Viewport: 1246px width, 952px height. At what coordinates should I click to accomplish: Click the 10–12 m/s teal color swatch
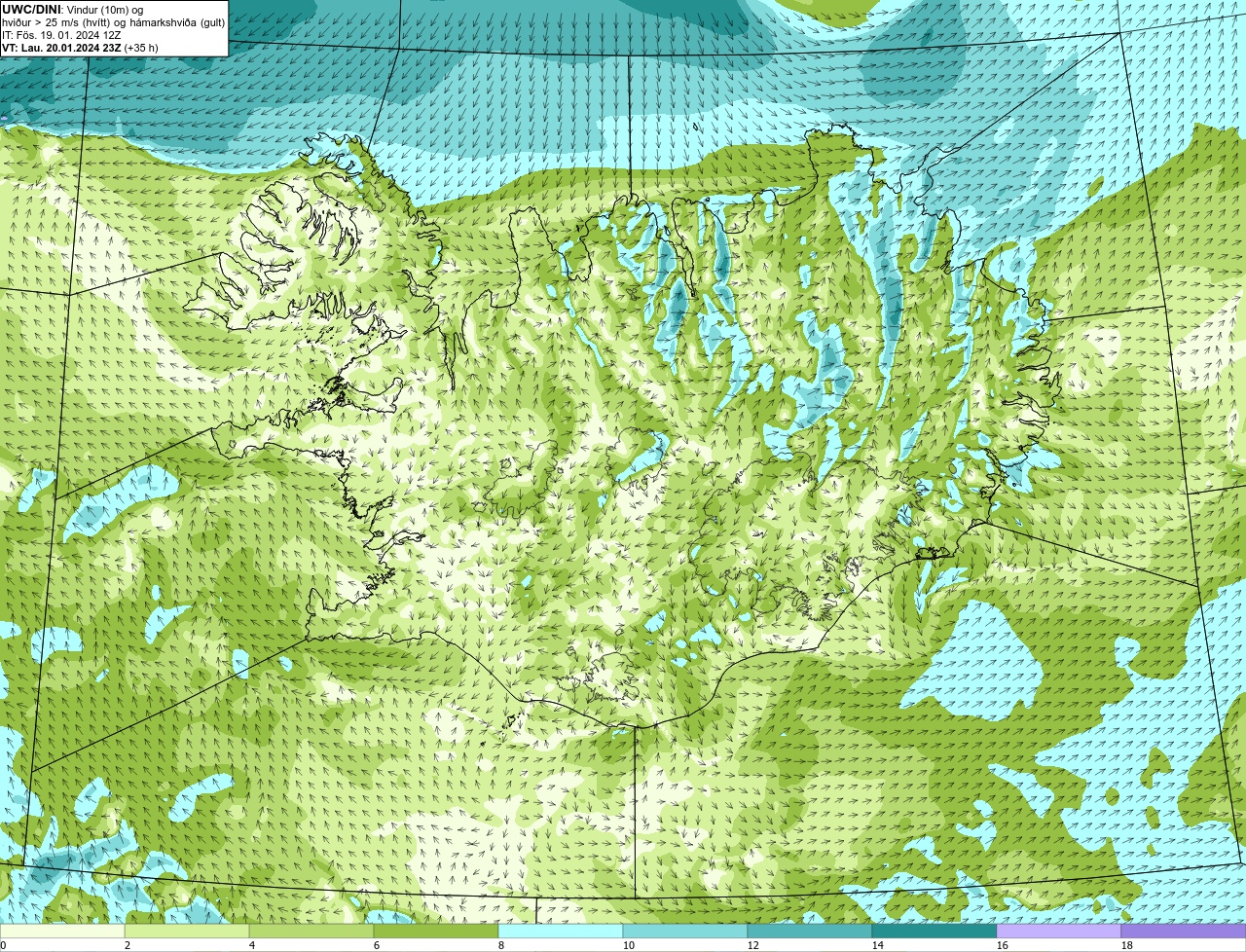pyautogui.click(x=685, y=931)
